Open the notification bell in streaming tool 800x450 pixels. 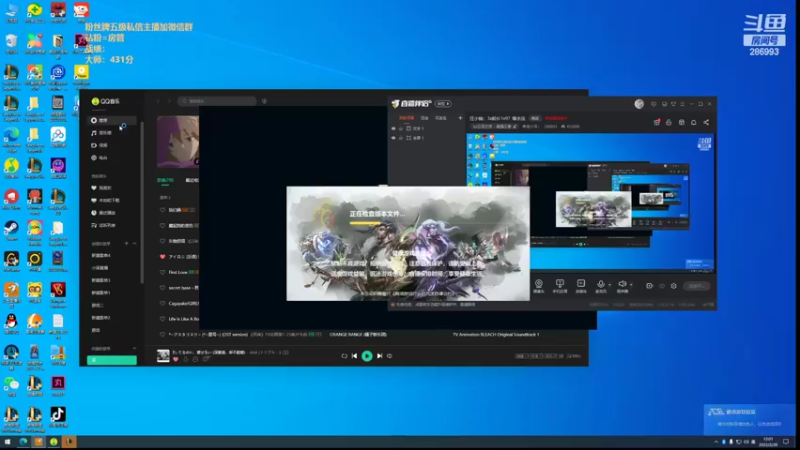[694, 122]
